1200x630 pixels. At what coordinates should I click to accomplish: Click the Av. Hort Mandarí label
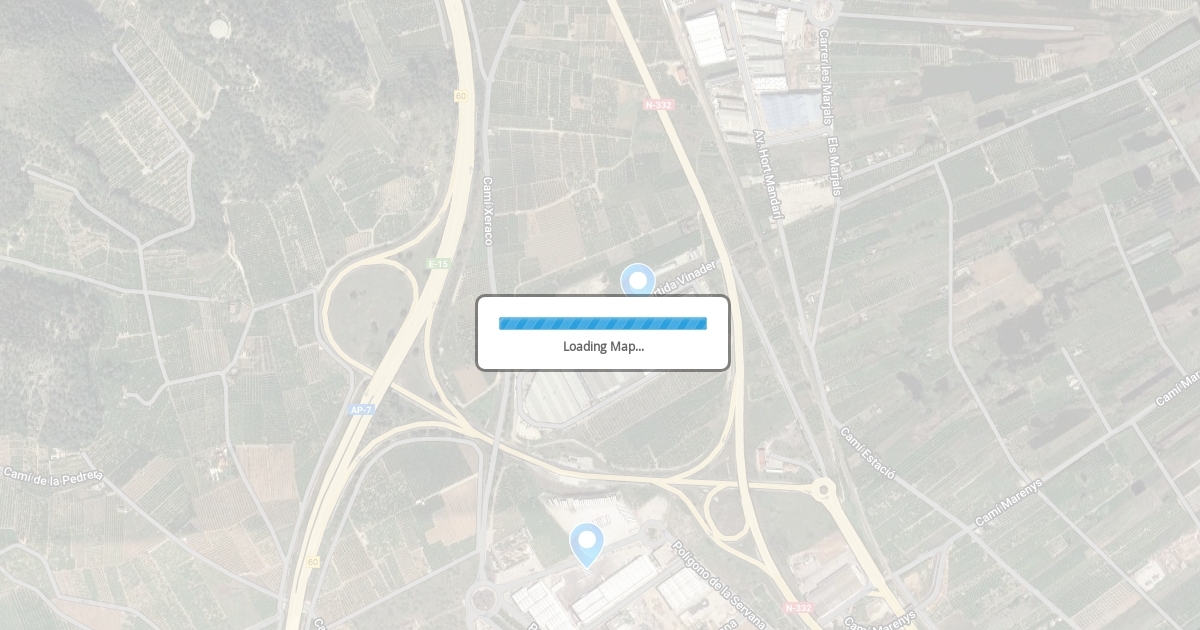(767, 174)
